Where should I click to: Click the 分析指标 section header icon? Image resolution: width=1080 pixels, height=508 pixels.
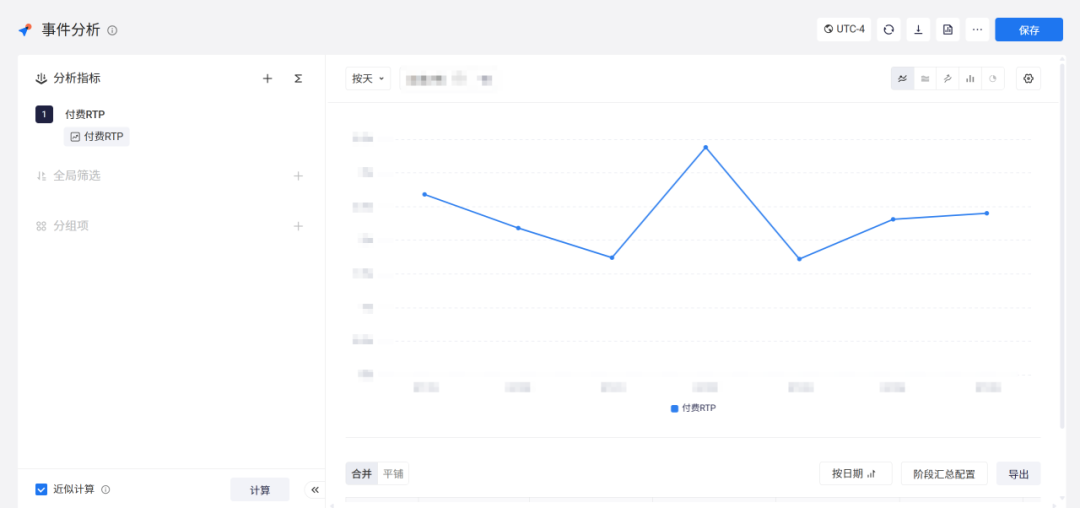[41, 78]
